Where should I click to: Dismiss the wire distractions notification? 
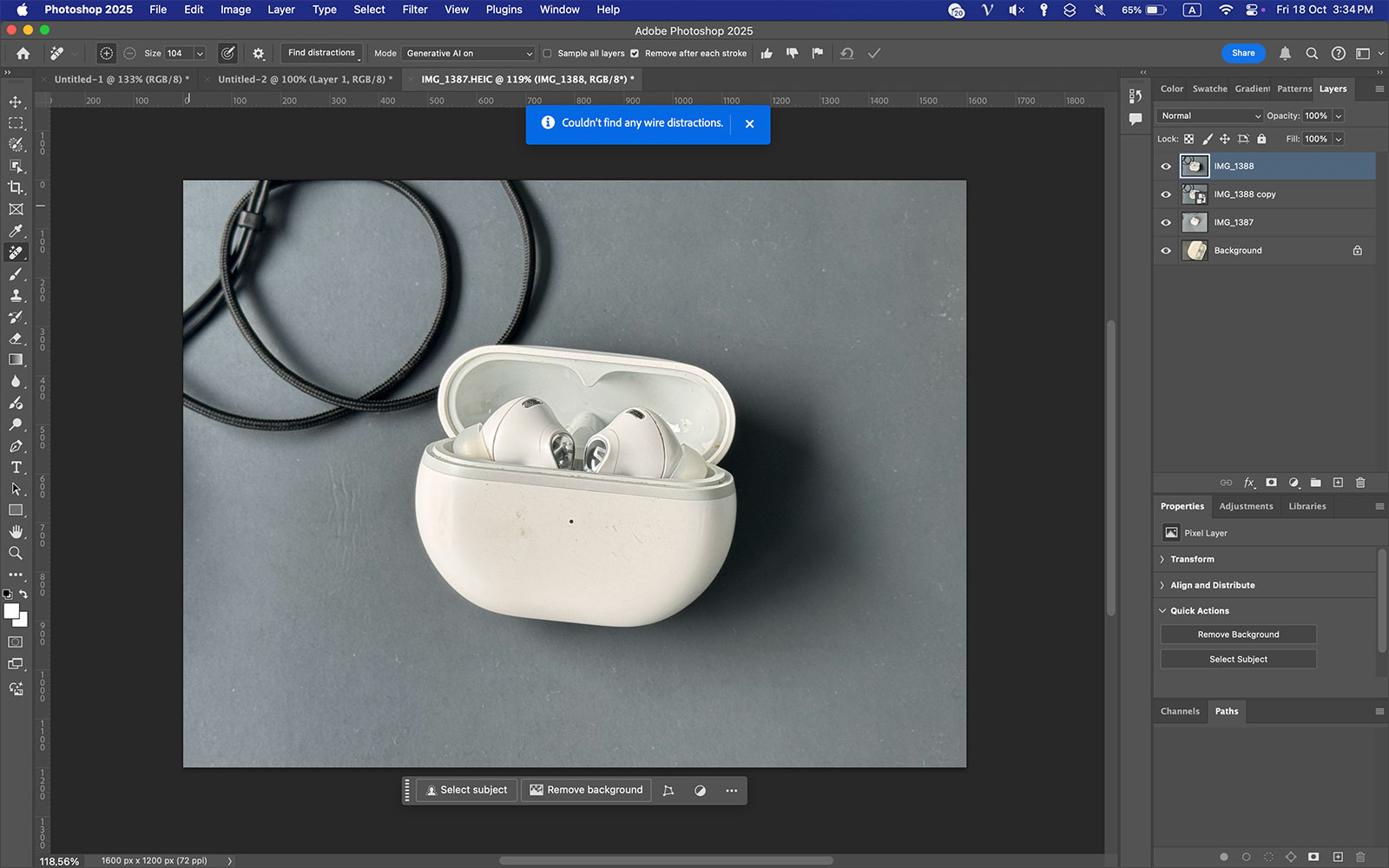(x=750, y=124)
